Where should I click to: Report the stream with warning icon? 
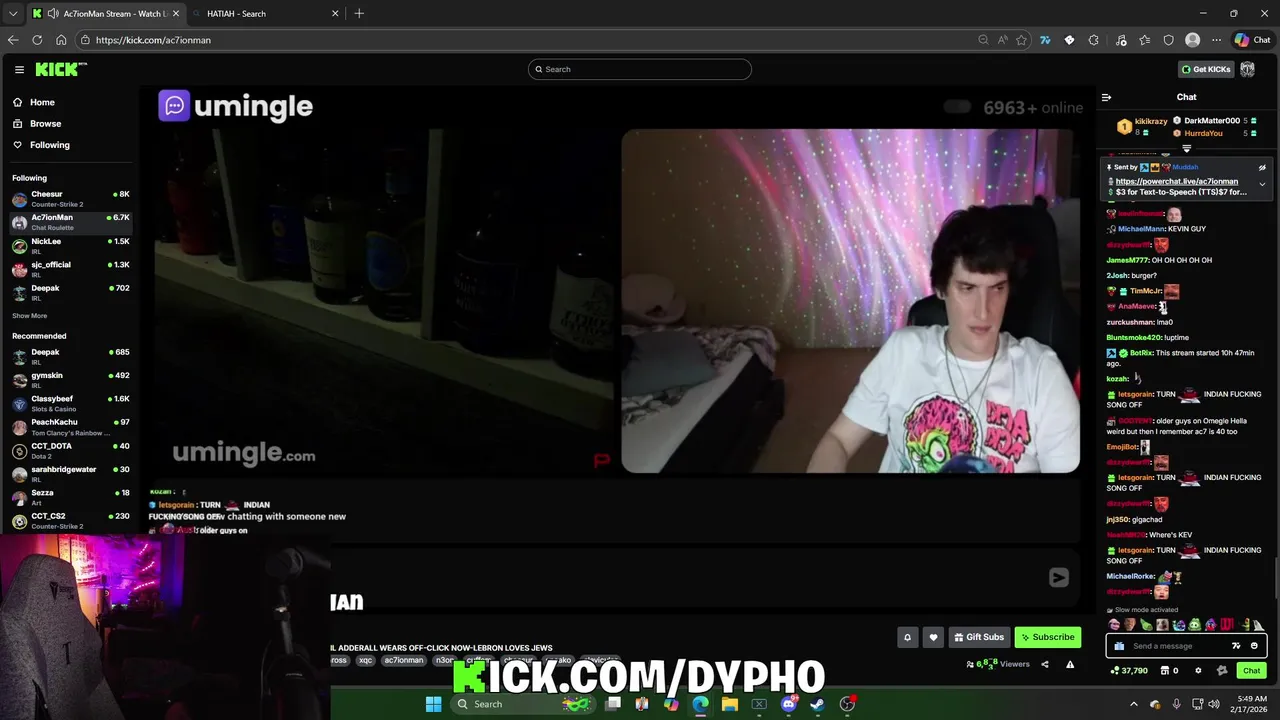[1070, 664]
